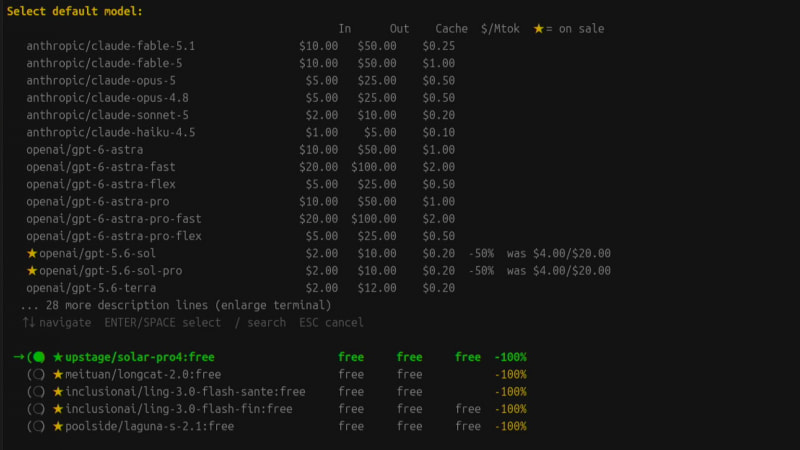Viewport: 800px width, 450px height.
Task: Click -100% discount on poolside/laguna-s-2.1:free row
Action: click(510, 427)
